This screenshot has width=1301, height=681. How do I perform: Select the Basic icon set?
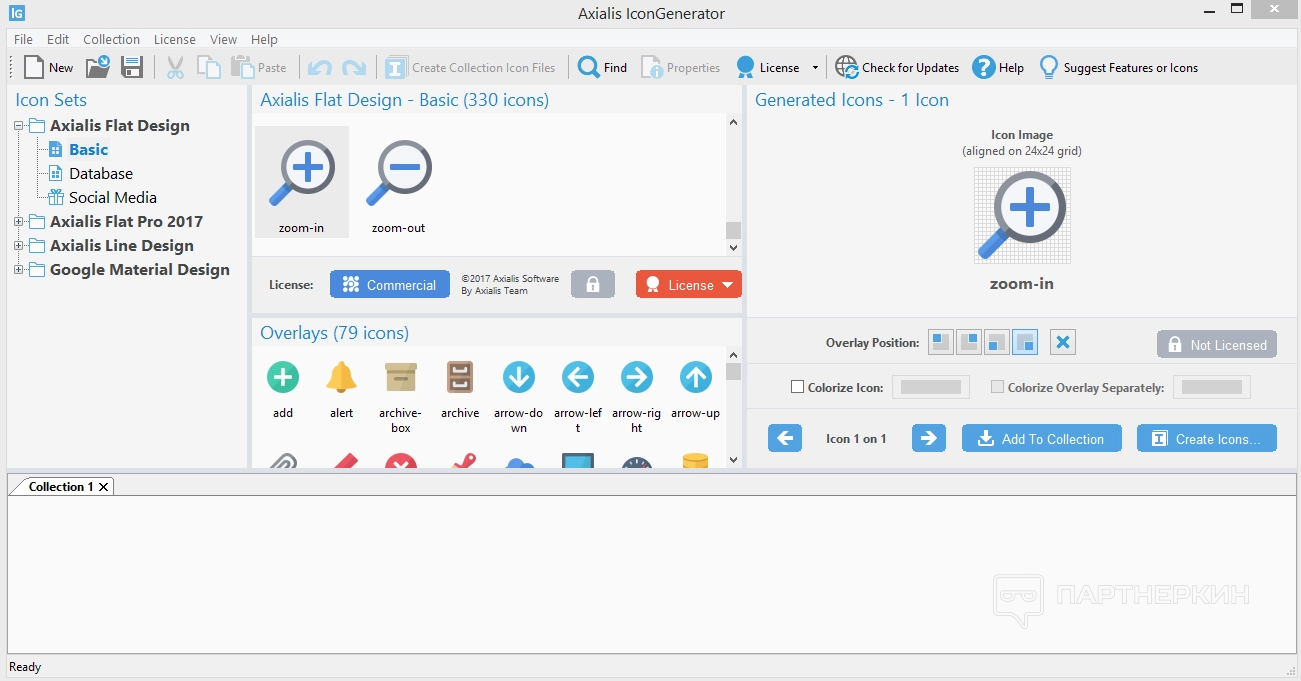(x=88, y=149)
